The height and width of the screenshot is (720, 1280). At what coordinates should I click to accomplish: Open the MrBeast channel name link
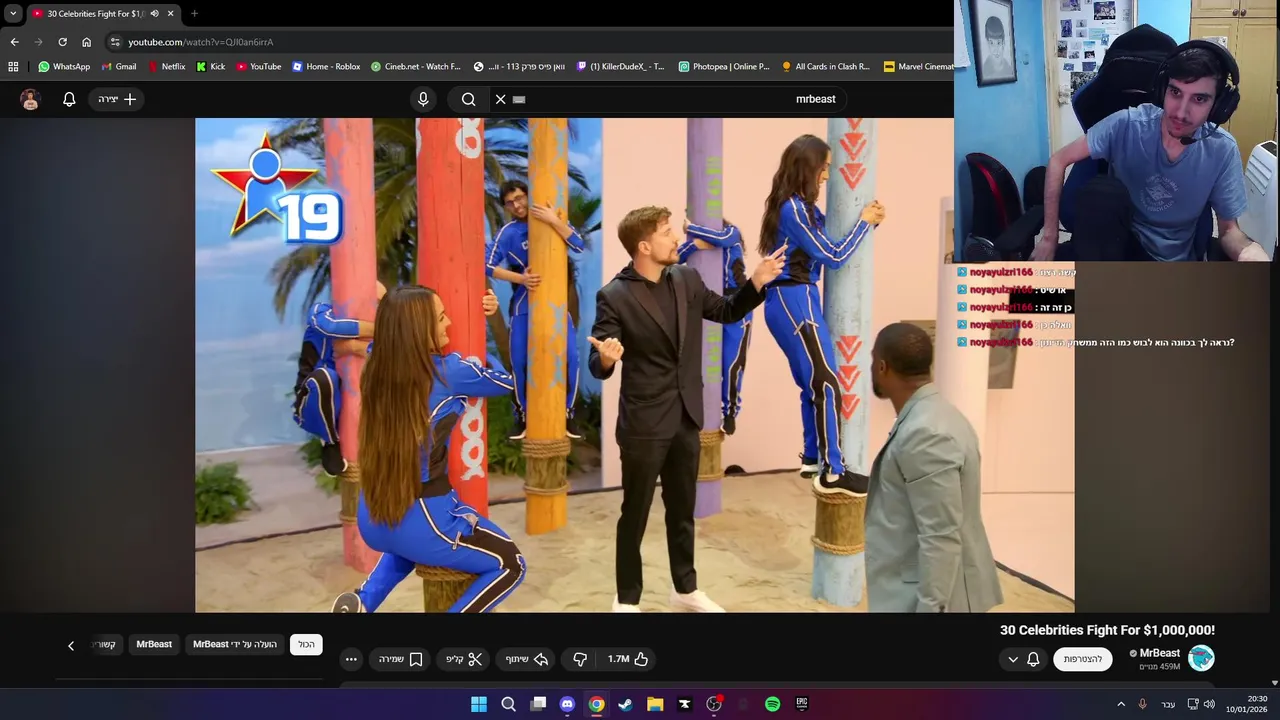pyautogui.click(x=1159, y=653)
